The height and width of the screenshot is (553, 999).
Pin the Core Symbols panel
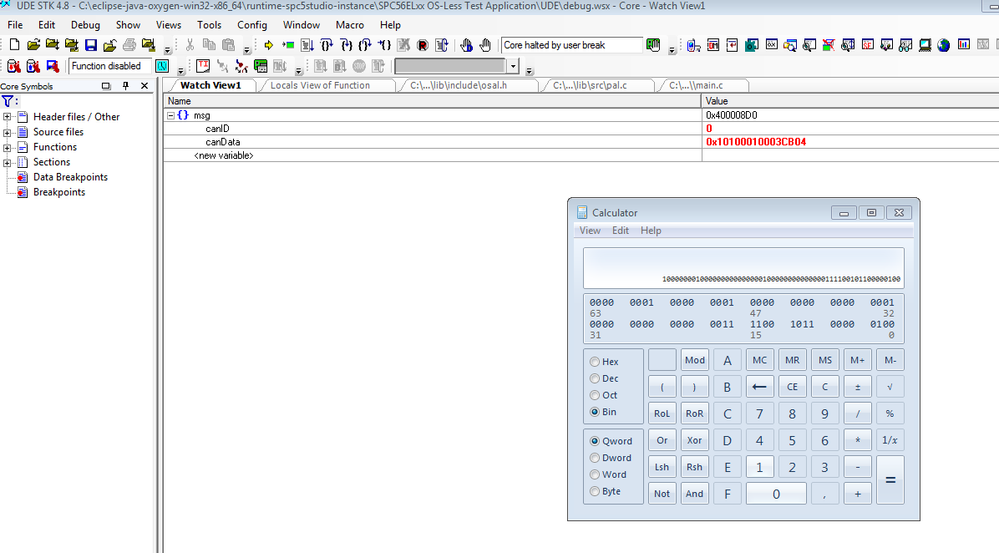click(x=126, y=86)
